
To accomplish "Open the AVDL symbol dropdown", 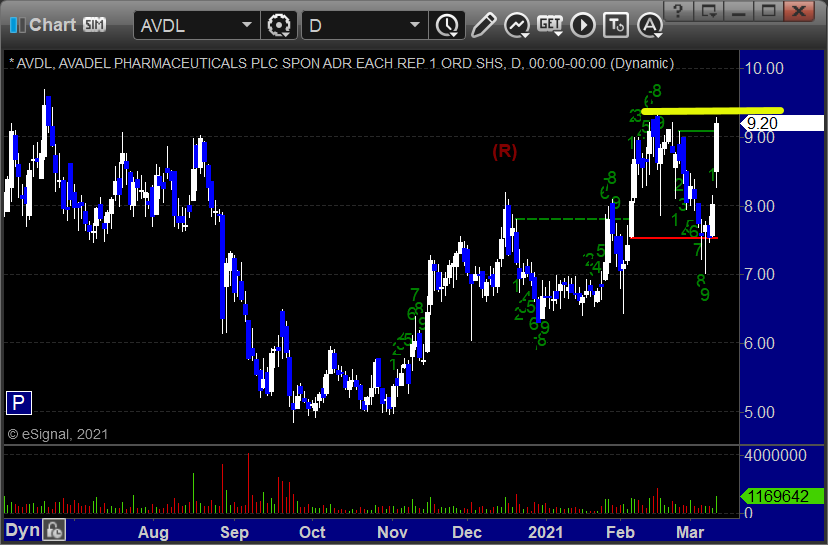I will (x=247, y=25).
